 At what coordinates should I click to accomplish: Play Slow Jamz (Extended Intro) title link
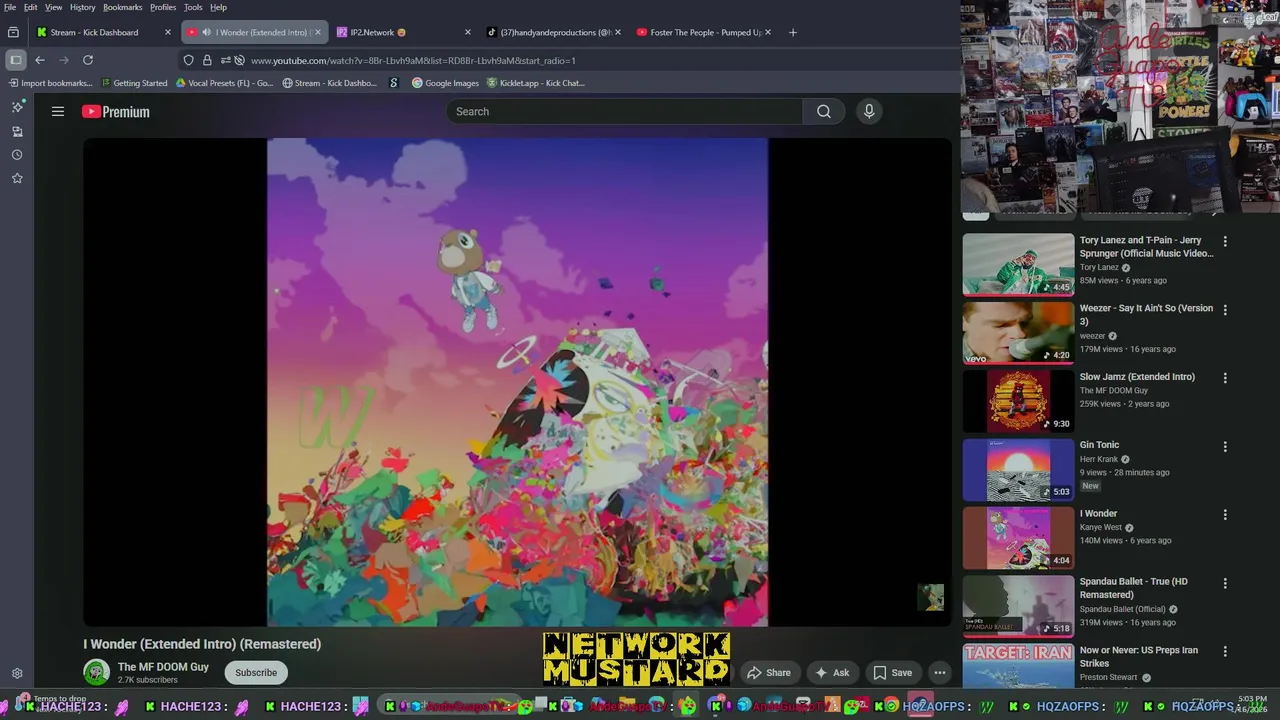tap(1137, 377)
